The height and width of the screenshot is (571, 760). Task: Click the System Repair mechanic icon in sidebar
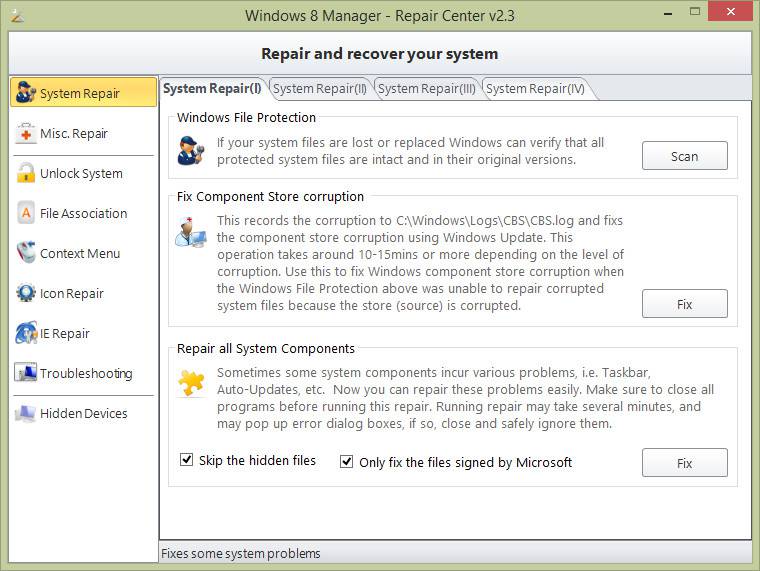click(25, 92)
